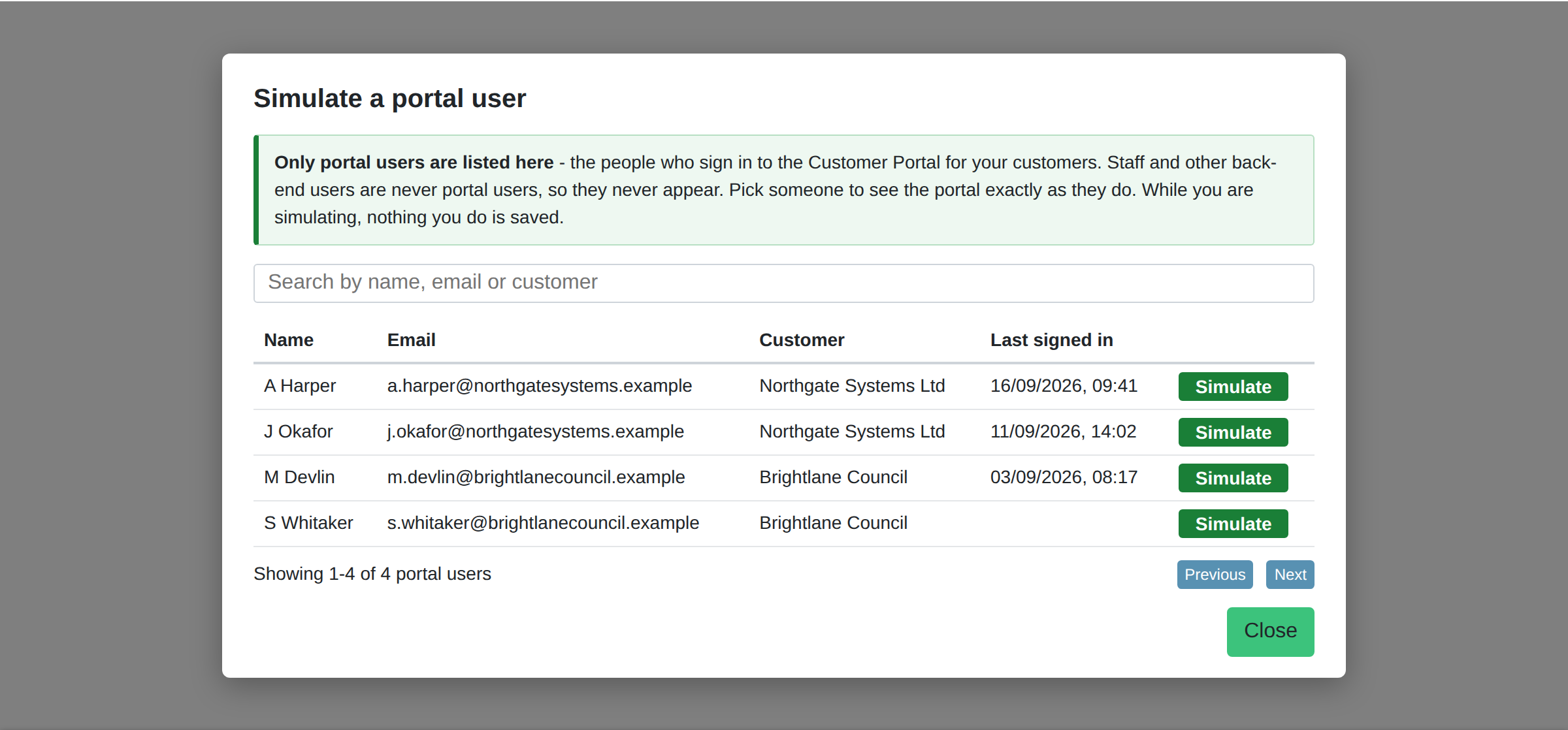Focus the search by name field
Image resolution: width=1568 pixels, height=730 pixels.
783,283
